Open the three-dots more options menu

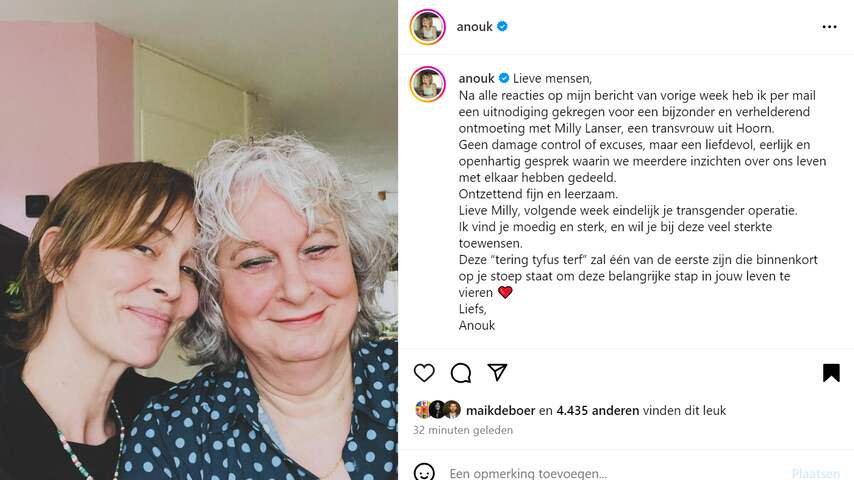pos(829,27)
